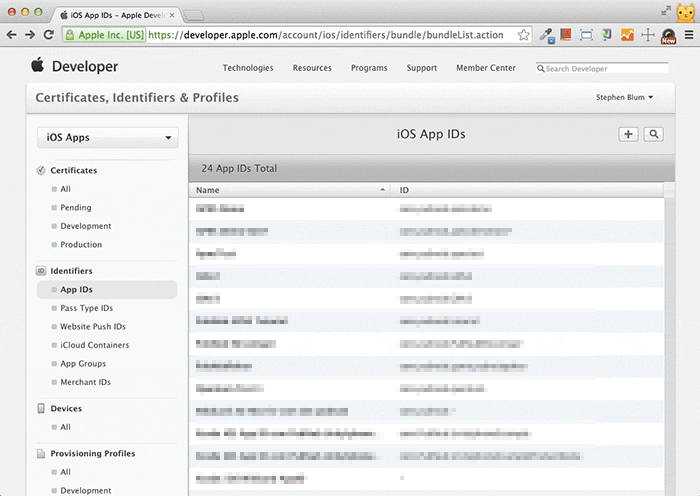Click the magnifier icon above the App ID list

pos(654,134)
